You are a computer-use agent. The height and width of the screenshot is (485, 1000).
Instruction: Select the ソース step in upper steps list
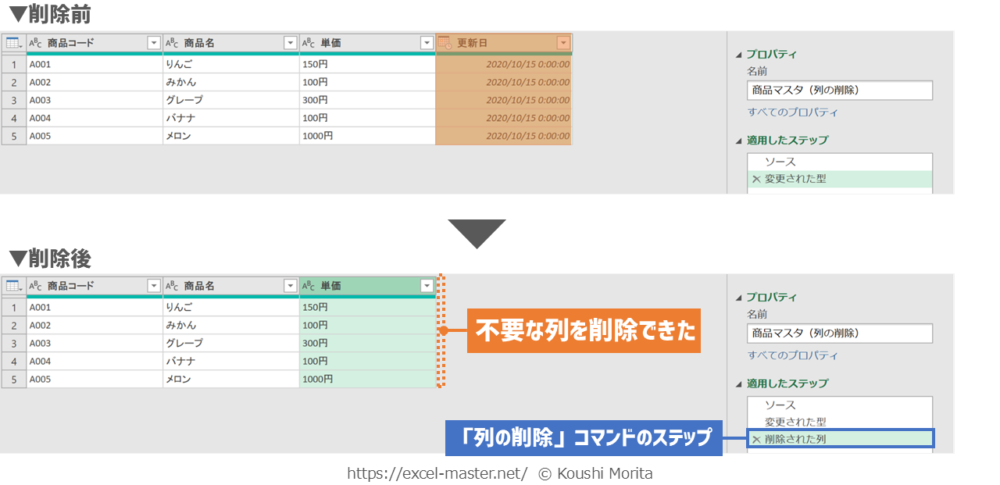pyautogui.click(x=780, y=162)
